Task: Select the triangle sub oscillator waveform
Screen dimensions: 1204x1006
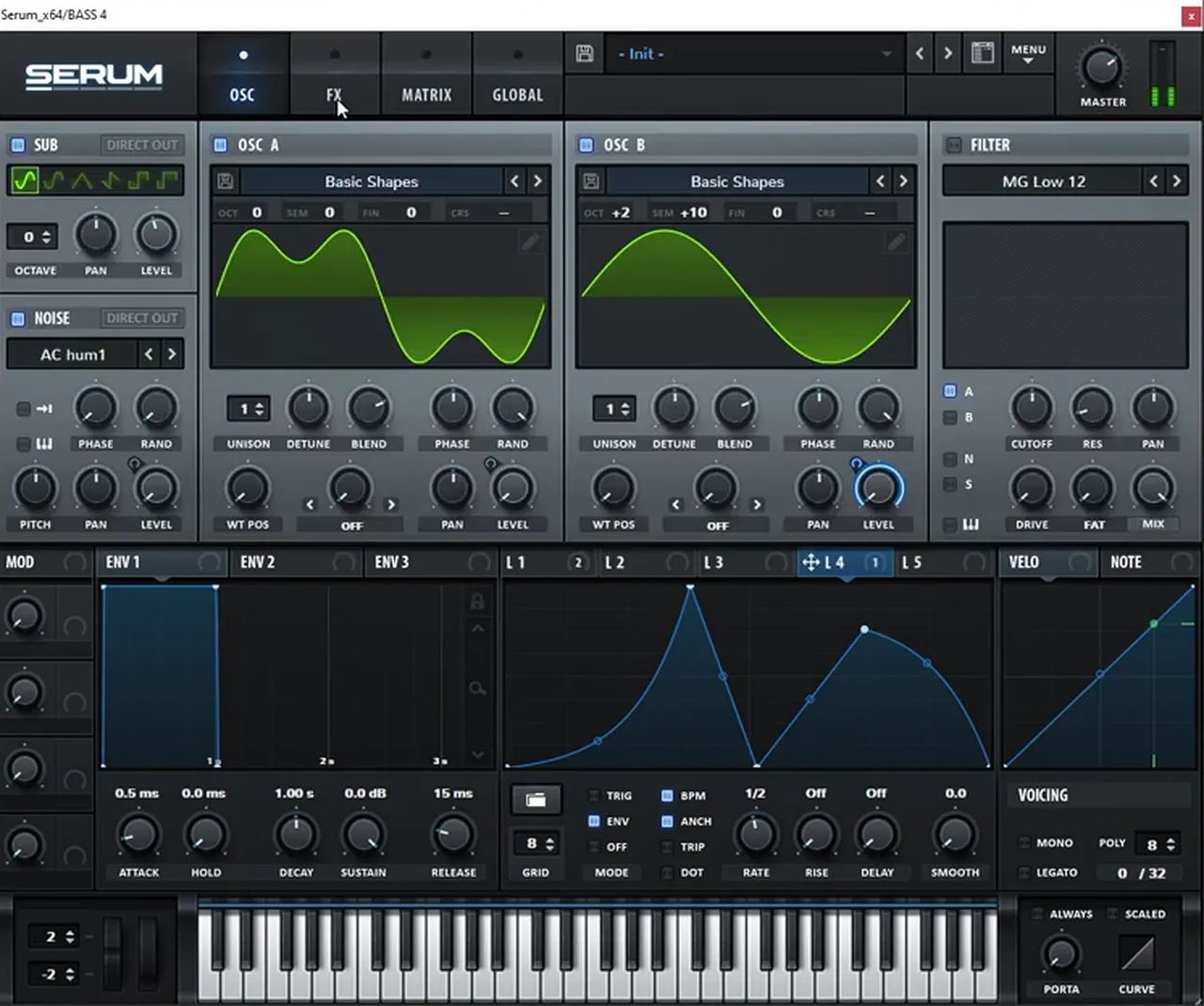Action: click(83, 180)
